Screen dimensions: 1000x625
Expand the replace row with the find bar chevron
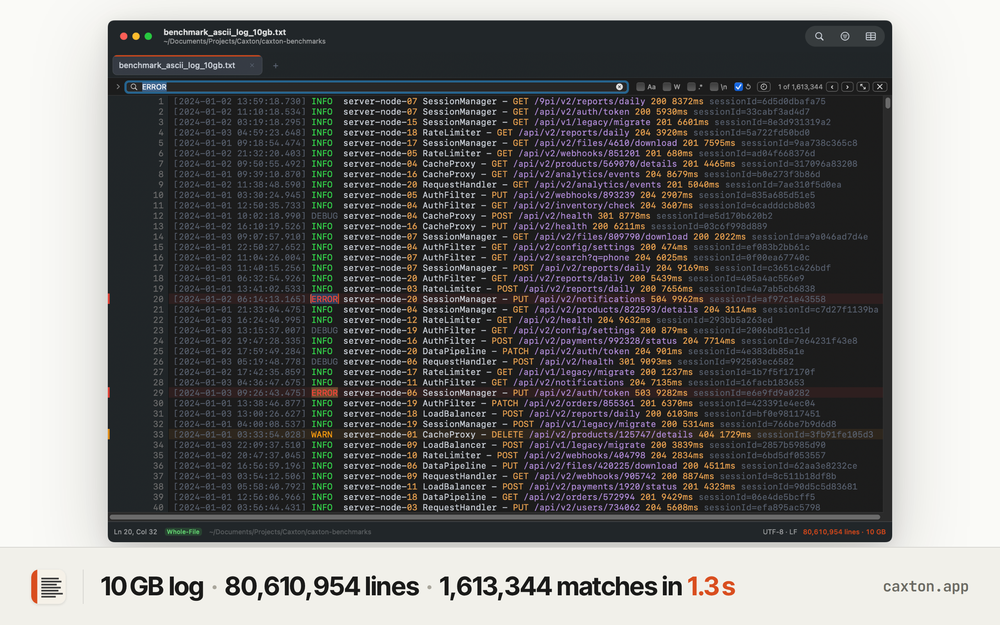click(117, 87)
